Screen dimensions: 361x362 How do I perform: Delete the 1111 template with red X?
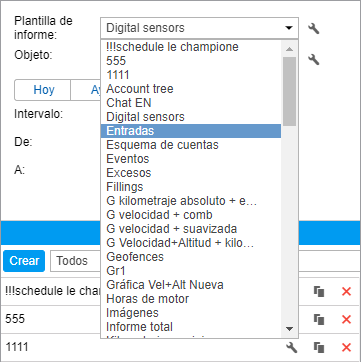coord(347,348)
